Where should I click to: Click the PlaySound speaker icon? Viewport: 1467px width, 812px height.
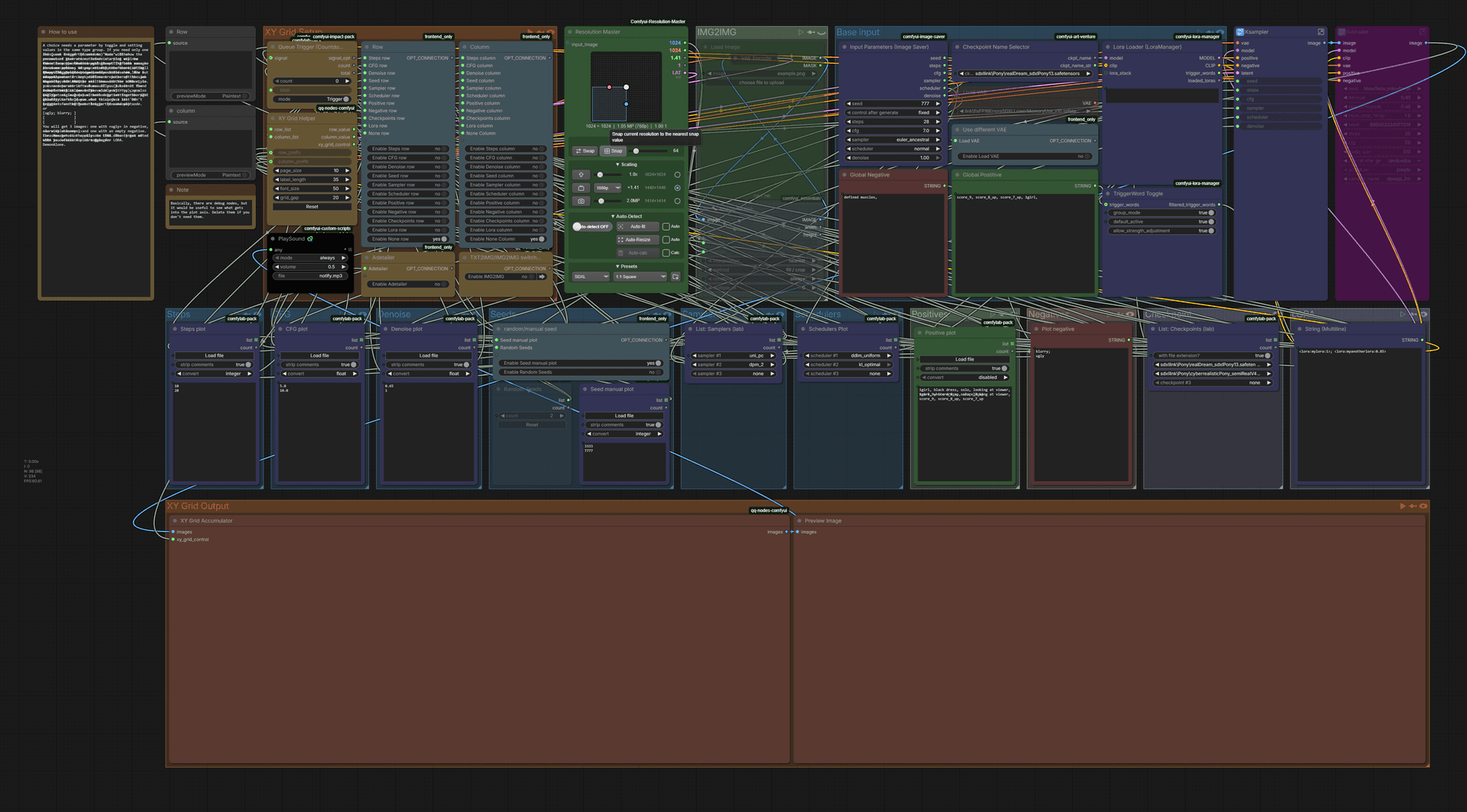point(309,239)
